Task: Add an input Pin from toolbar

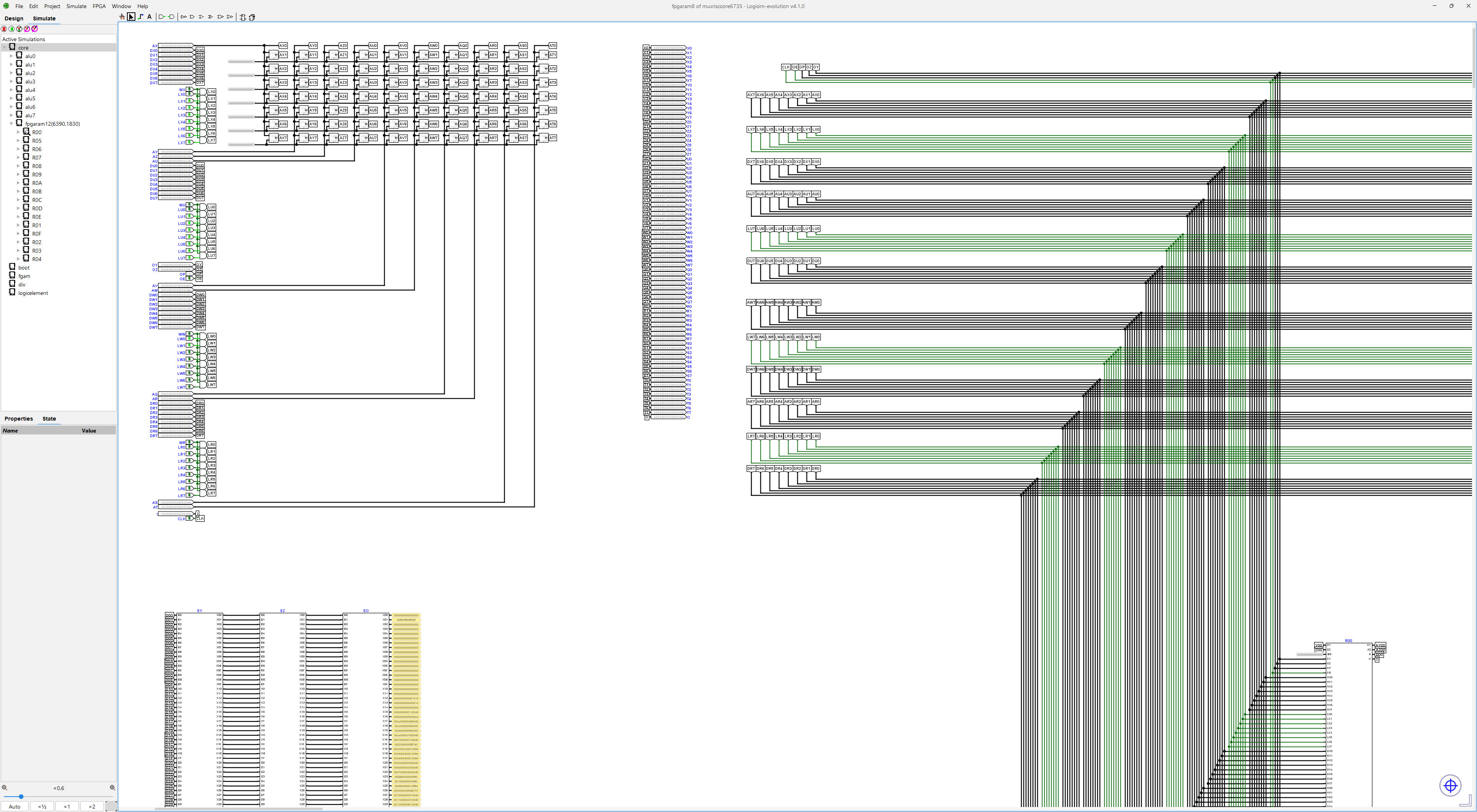Action: (x=162, y=17)
